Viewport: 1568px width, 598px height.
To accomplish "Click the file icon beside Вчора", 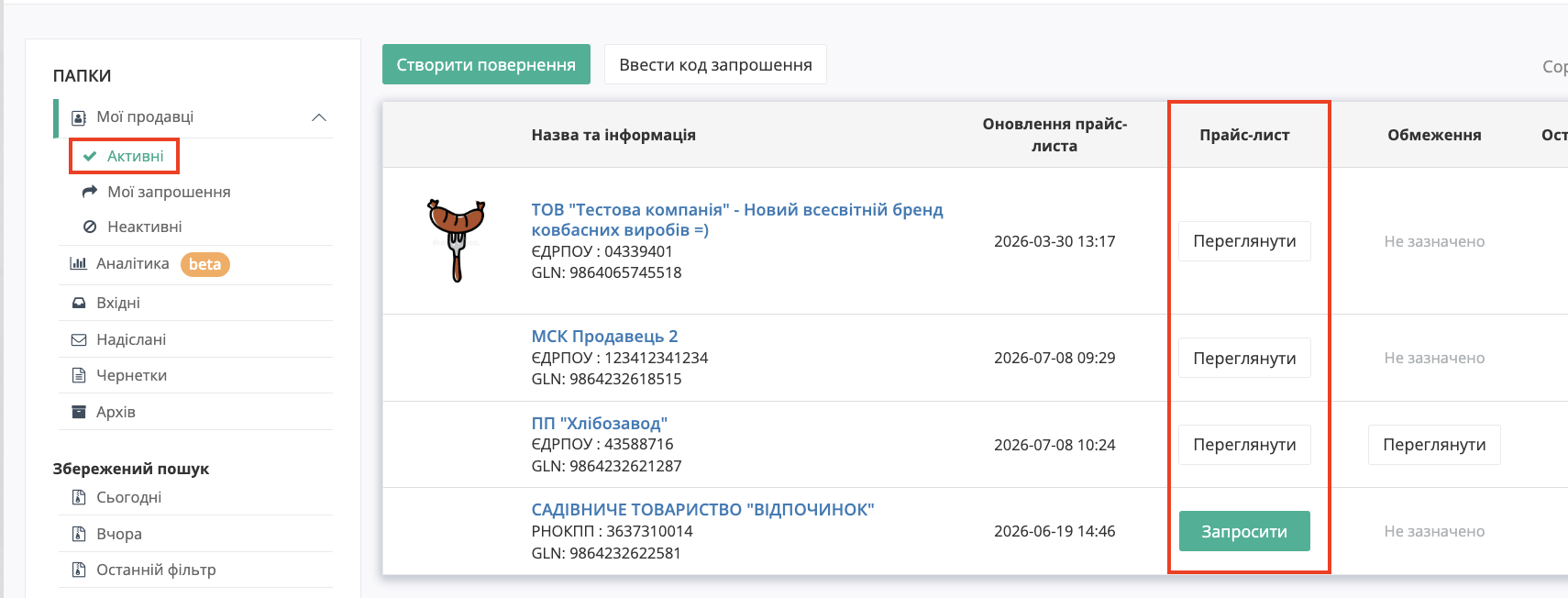I will tap(79, 534).
